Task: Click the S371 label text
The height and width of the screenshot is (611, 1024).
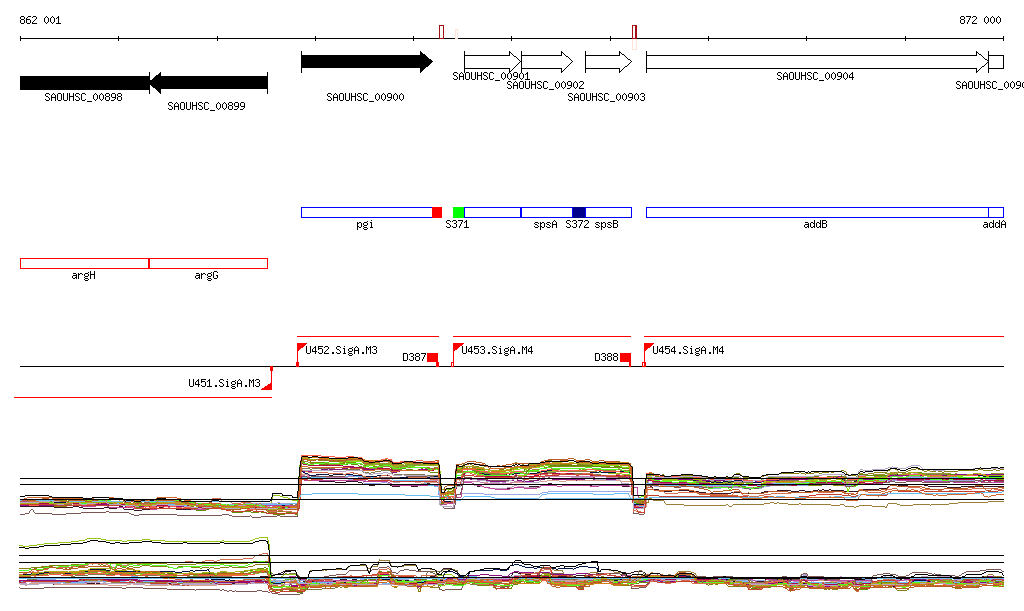Action: tap(457, 225)
